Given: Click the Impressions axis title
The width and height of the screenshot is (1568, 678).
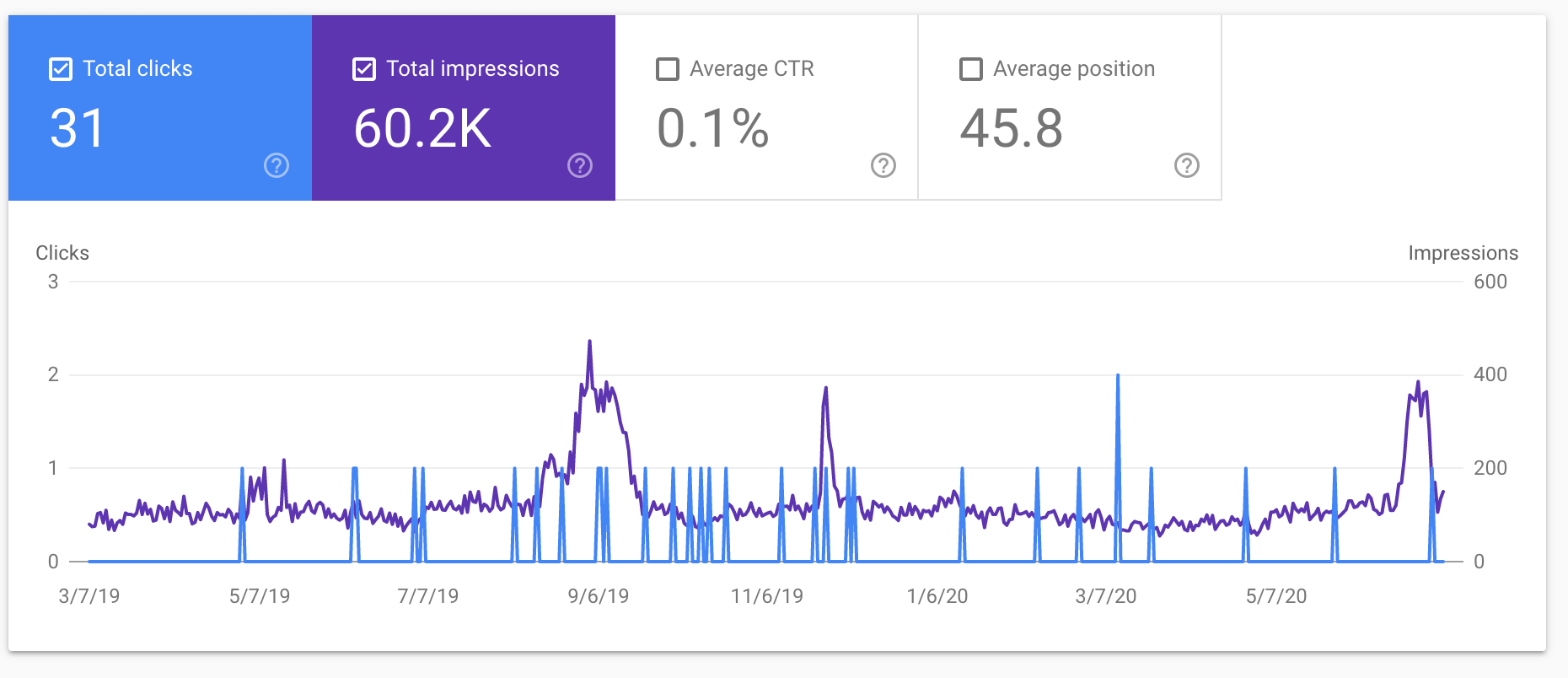Looking at the screenshot, I should pos(1463,253).
